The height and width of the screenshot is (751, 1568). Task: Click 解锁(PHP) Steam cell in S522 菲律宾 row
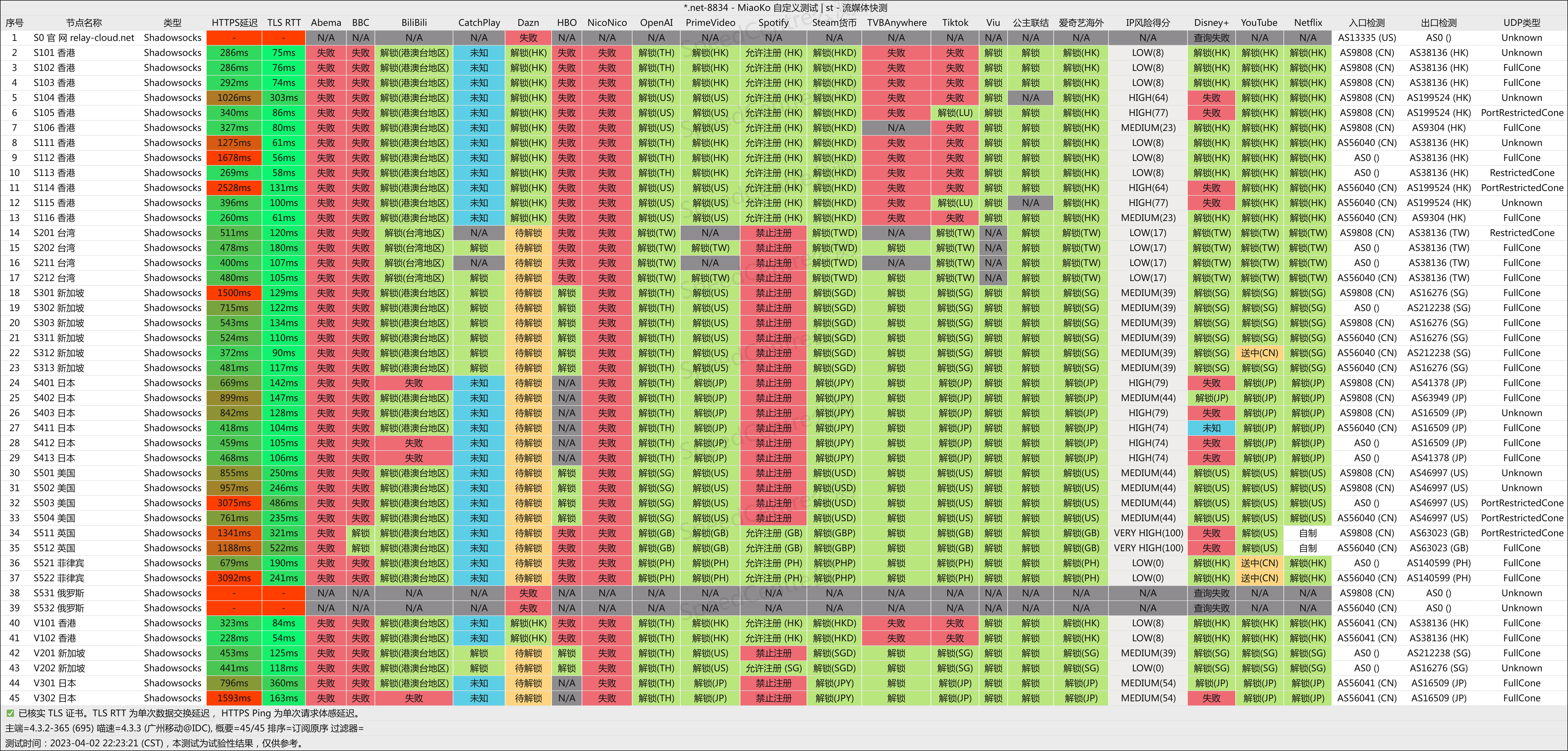tap(835, 578)
